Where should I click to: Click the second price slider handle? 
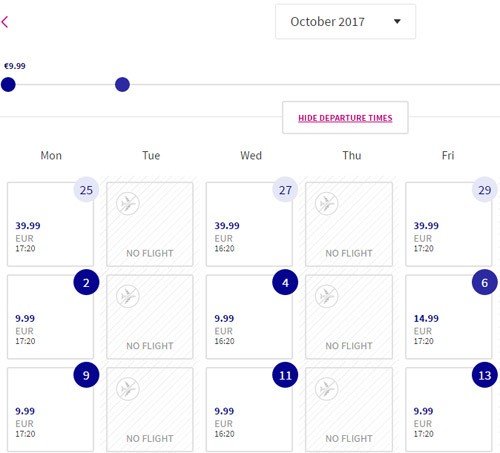pos(122,84)
